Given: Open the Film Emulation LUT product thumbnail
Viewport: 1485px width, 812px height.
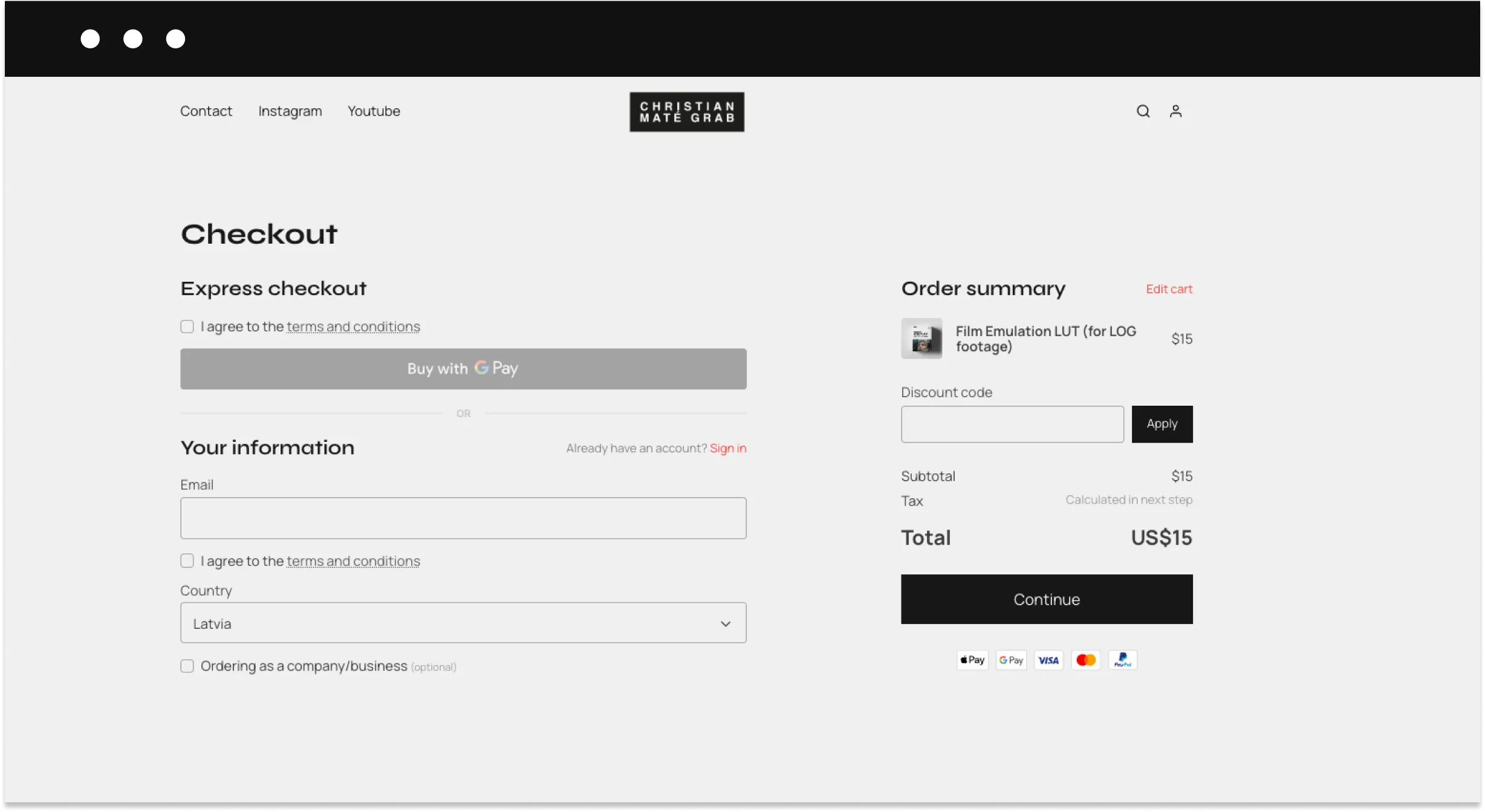Looking at the screenshot, I should [921, 339].
